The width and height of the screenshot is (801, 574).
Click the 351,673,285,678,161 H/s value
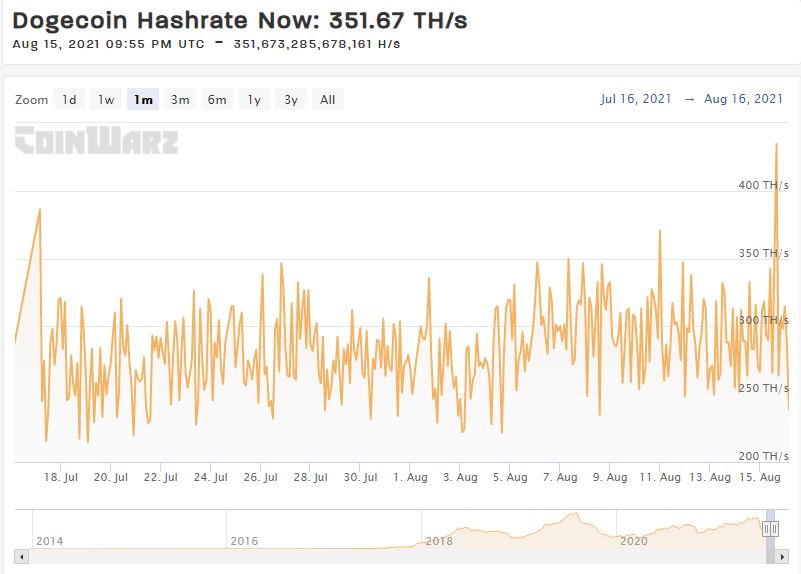(317, 44)
